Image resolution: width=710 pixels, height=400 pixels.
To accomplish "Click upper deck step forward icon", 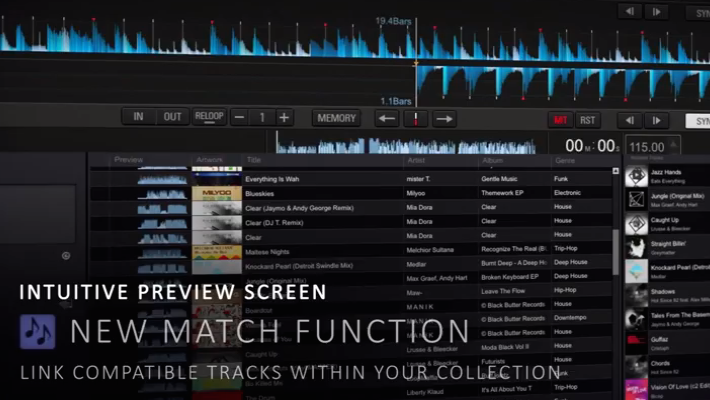I will 655,12.
